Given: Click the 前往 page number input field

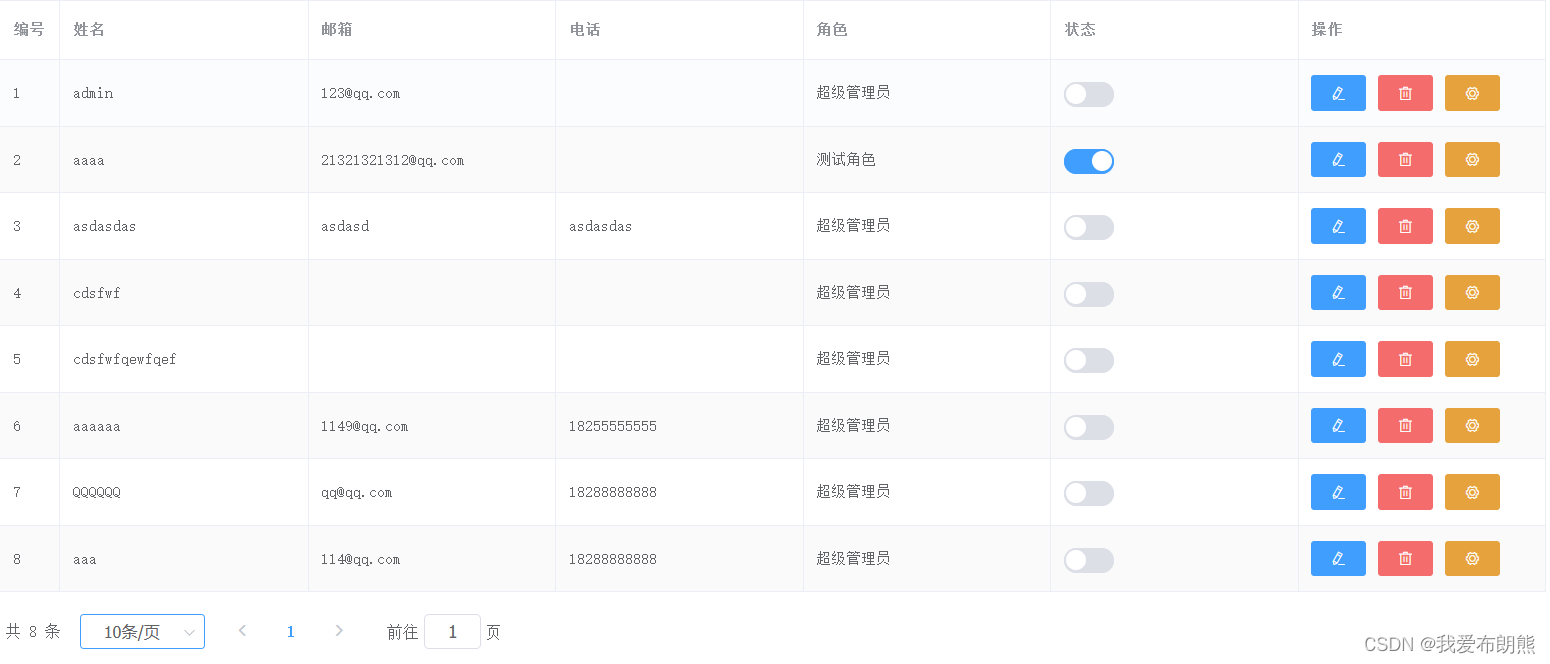Looking at the screenshot, I should (x=452, y=632).
